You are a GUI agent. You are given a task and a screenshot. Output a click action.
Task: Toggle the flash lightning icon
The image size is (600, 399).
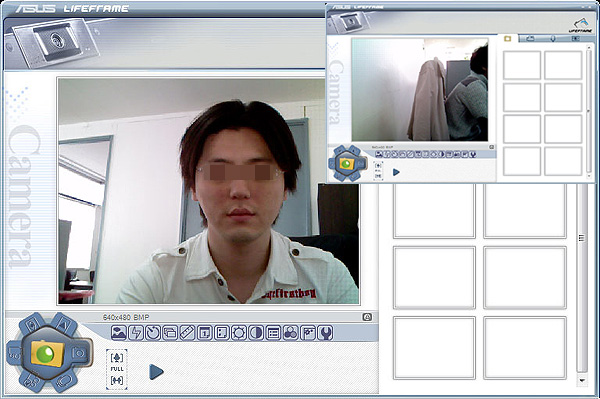[136, 333]
